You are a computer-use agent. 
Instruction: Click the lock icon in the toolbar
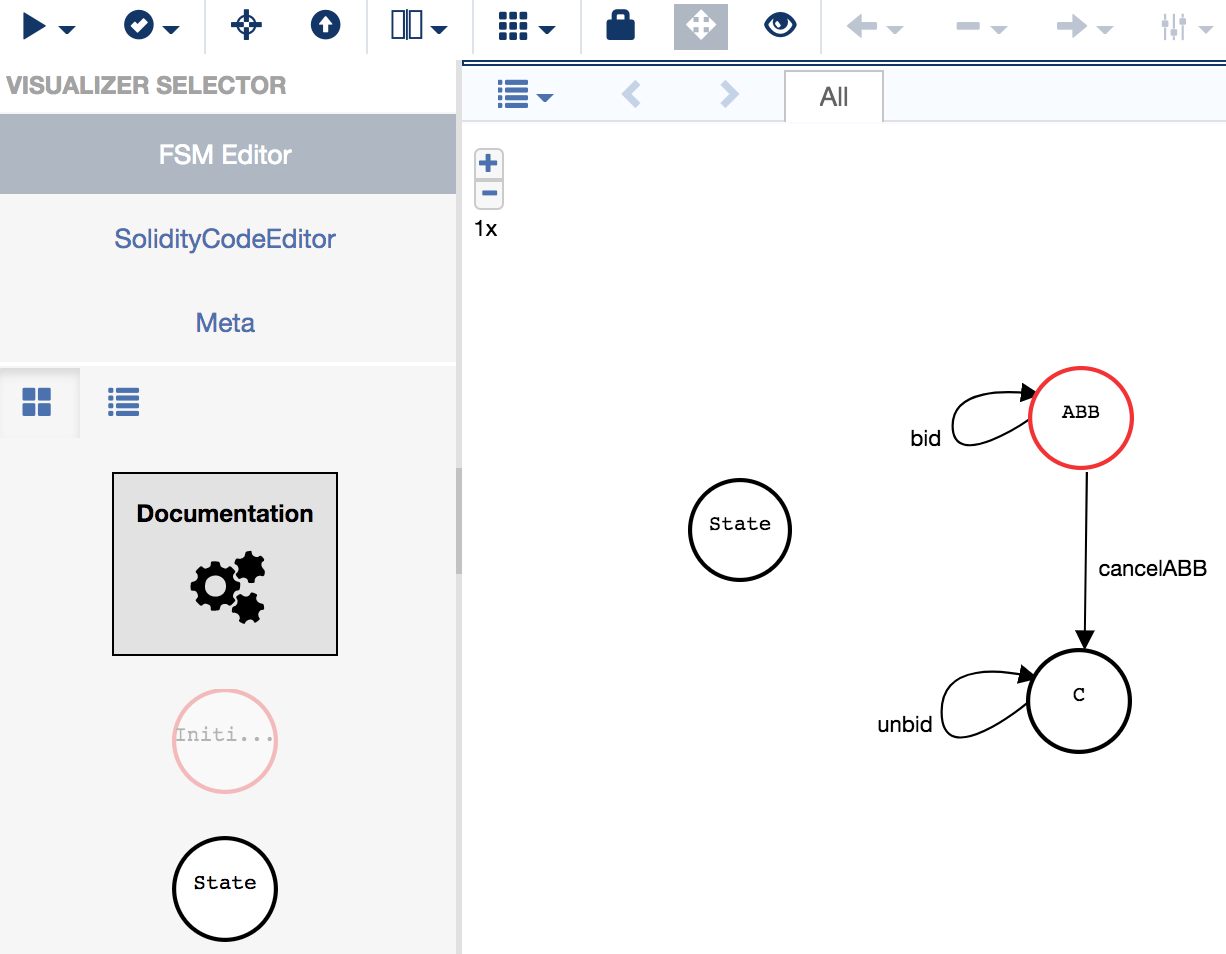tap(620, 27)
